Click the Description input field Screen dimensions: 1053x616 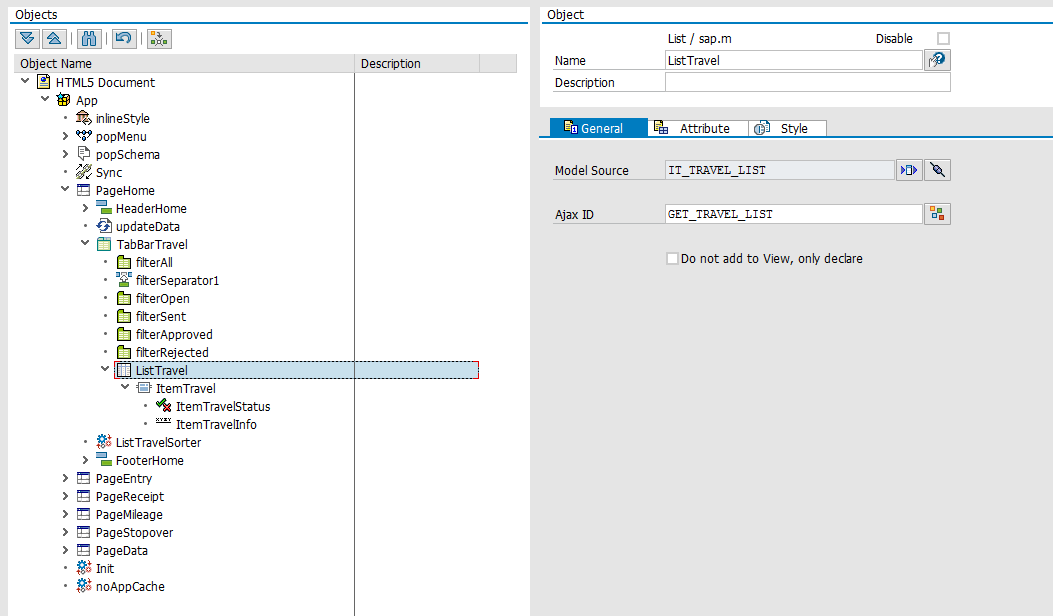coord(807,83)
